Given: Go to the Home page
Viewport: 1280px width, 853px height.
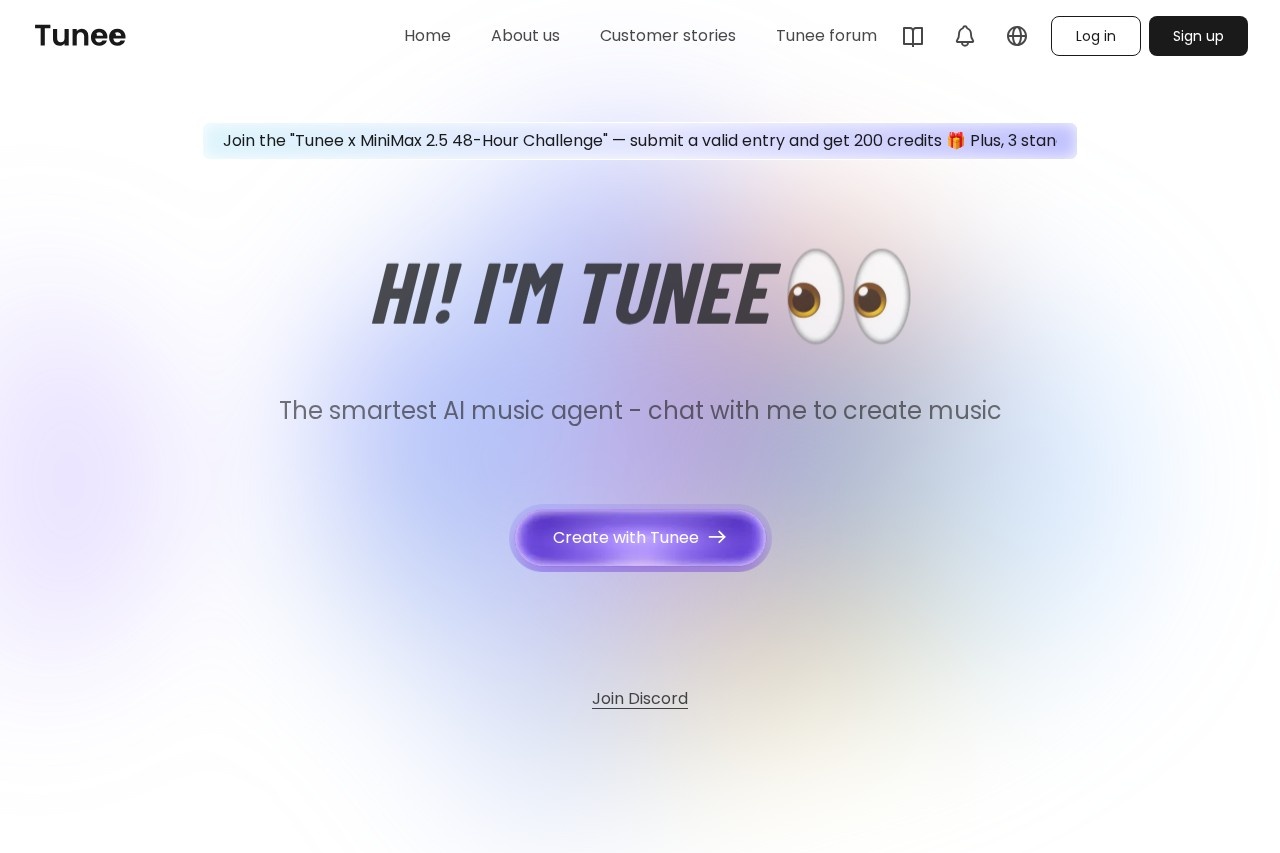Looking at the screenshot, I should 427,36.
